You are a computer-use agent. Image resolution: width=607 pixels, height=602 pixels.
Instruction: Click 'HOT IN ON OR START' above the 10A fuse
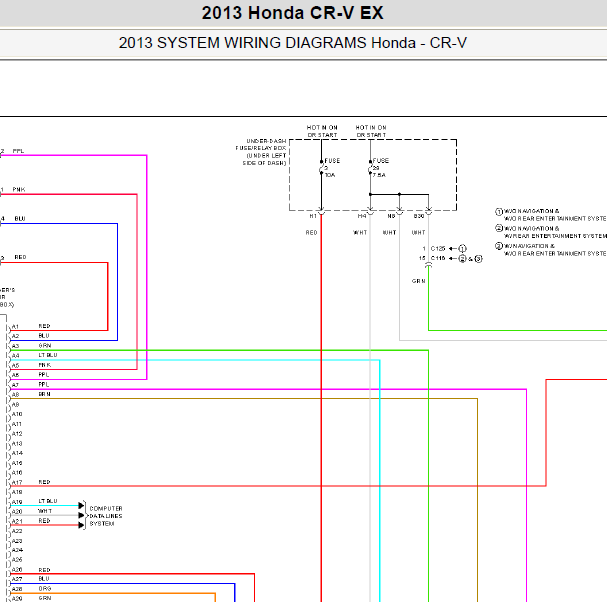coord(322,131)
